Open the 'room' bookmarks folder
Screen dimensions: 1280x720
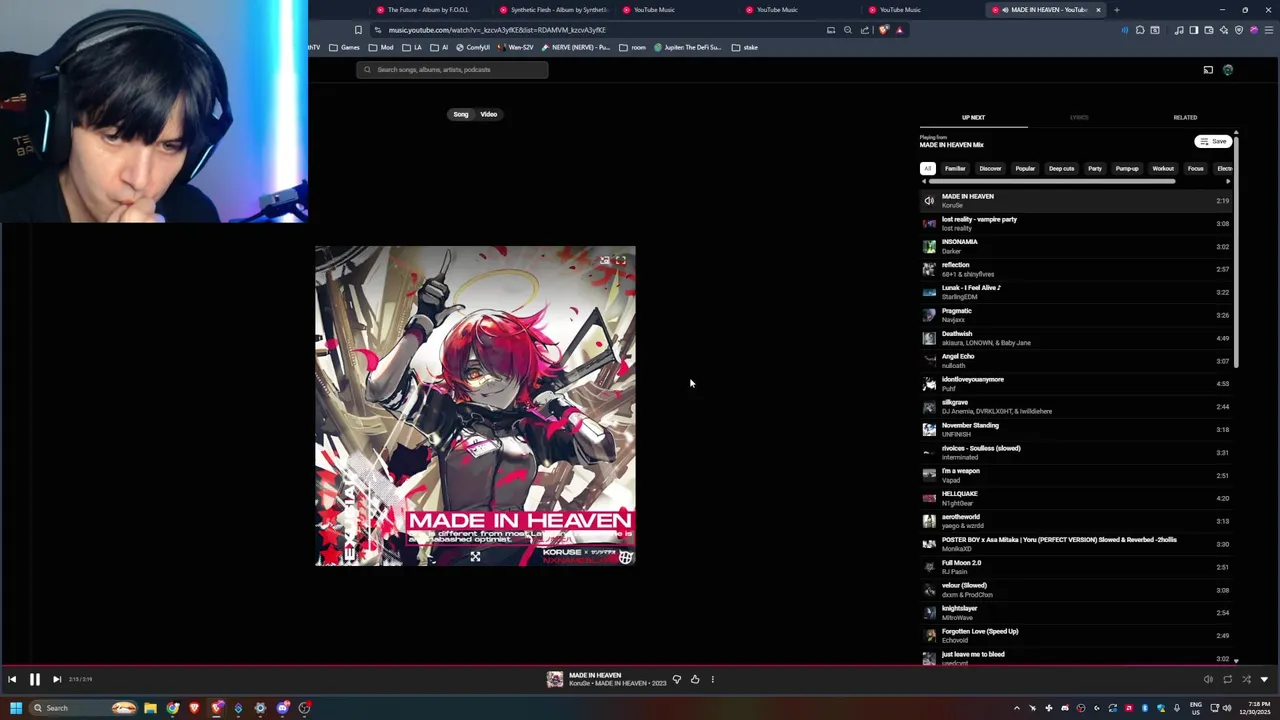632,47
